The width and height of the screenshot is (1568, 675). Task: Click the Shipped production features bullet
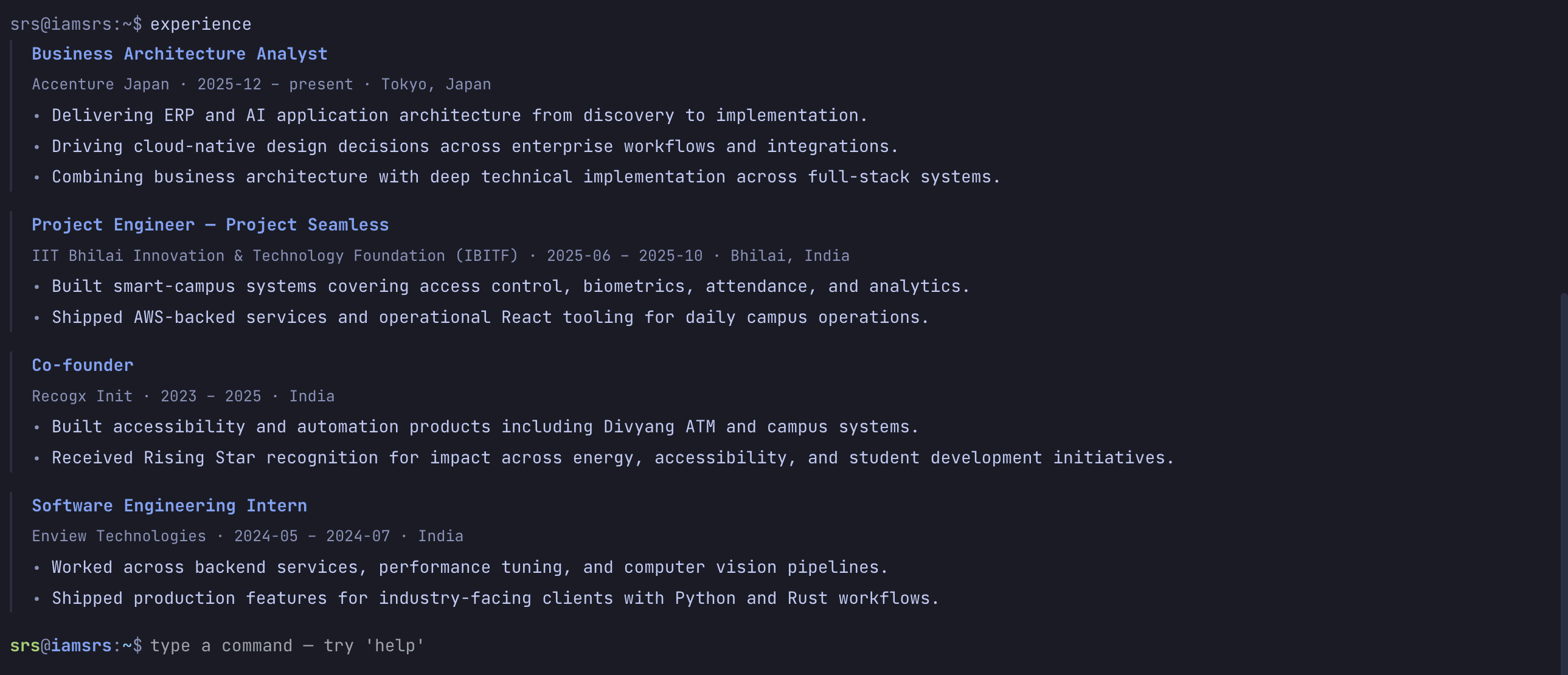495,598
